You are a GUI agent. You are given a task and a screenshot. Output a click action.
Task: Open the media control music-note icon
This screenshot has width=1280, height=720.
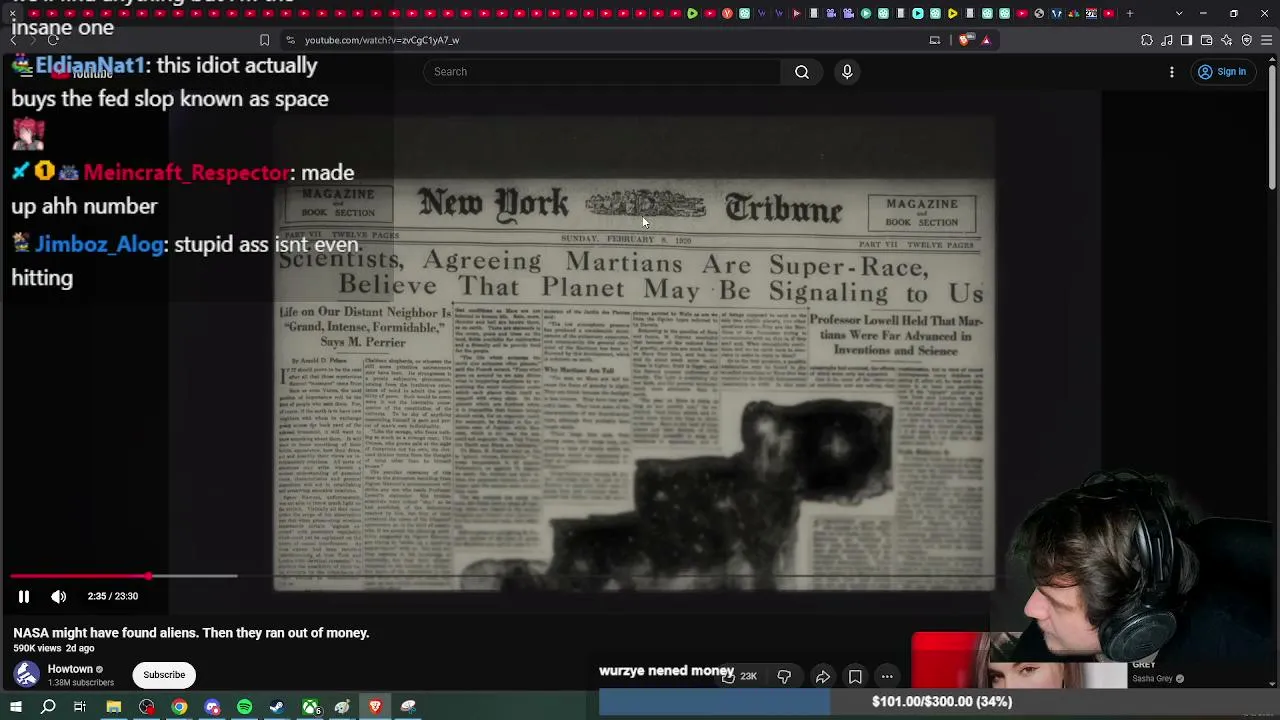tap(1167, 40)
